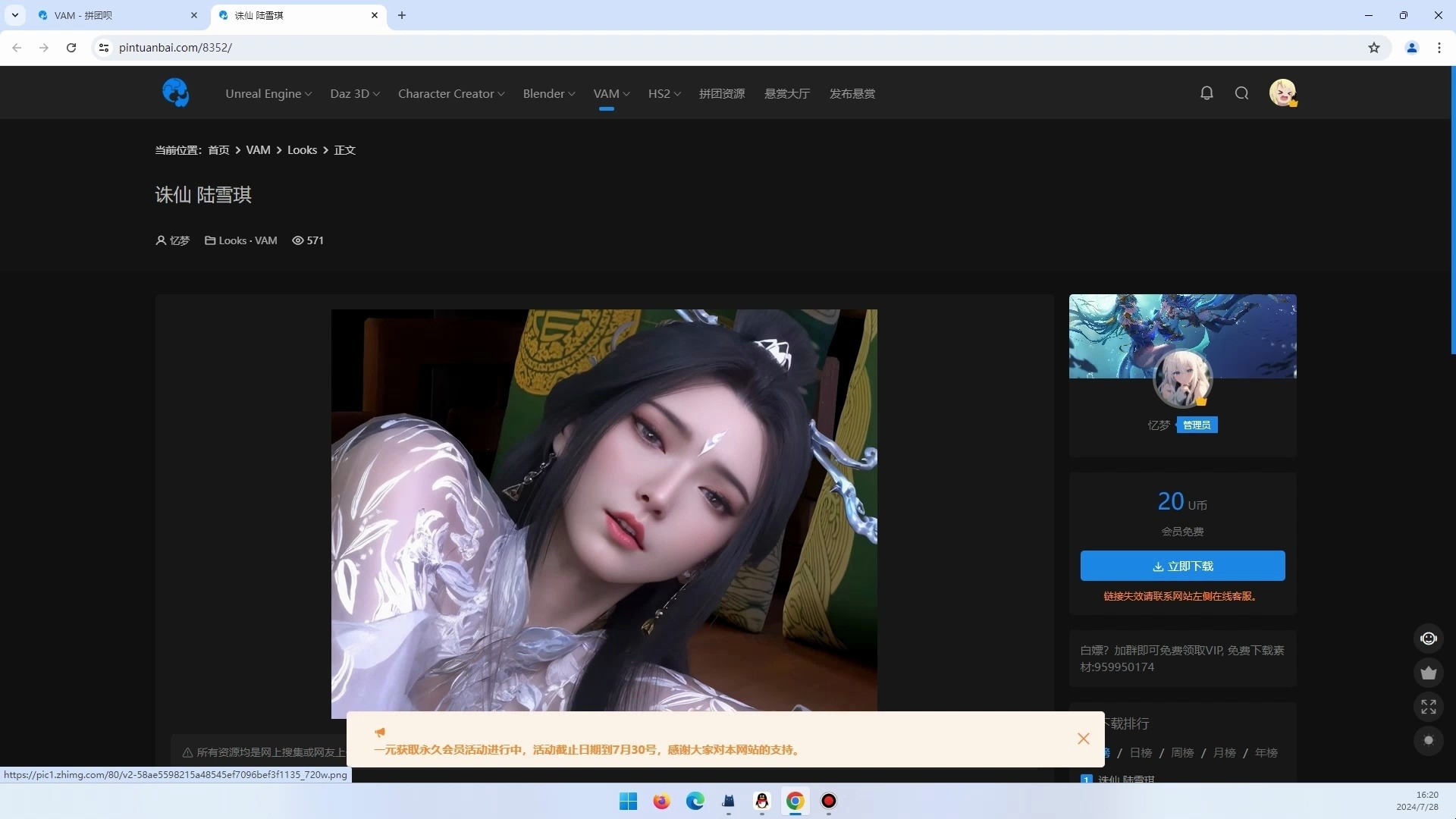Open the Chrome three-dot menu

coord(1439,48)
